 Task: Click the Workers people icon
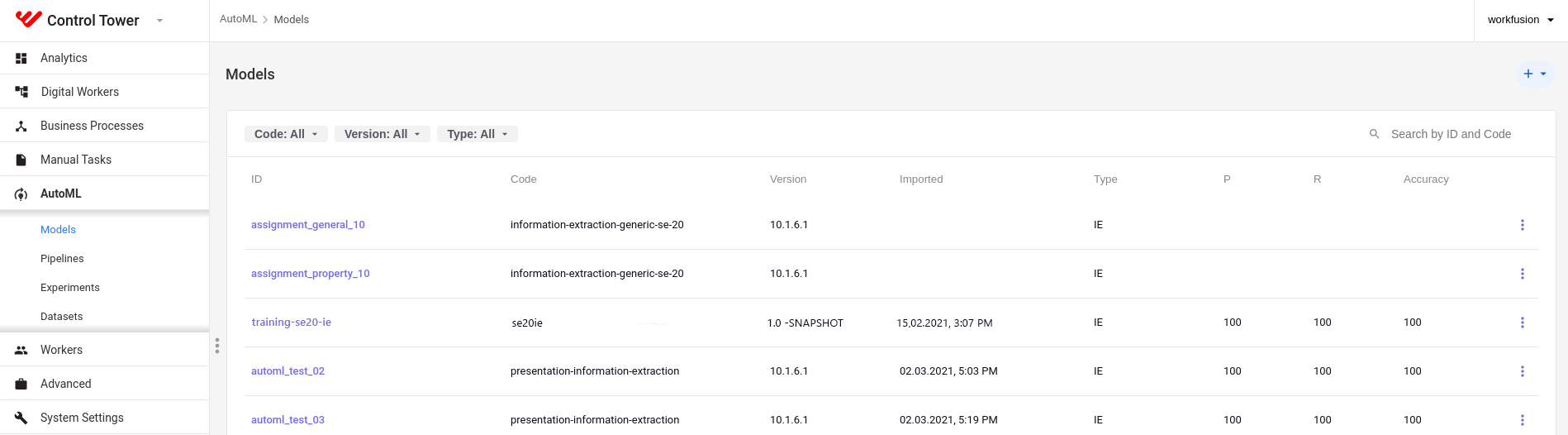(21, 350)
